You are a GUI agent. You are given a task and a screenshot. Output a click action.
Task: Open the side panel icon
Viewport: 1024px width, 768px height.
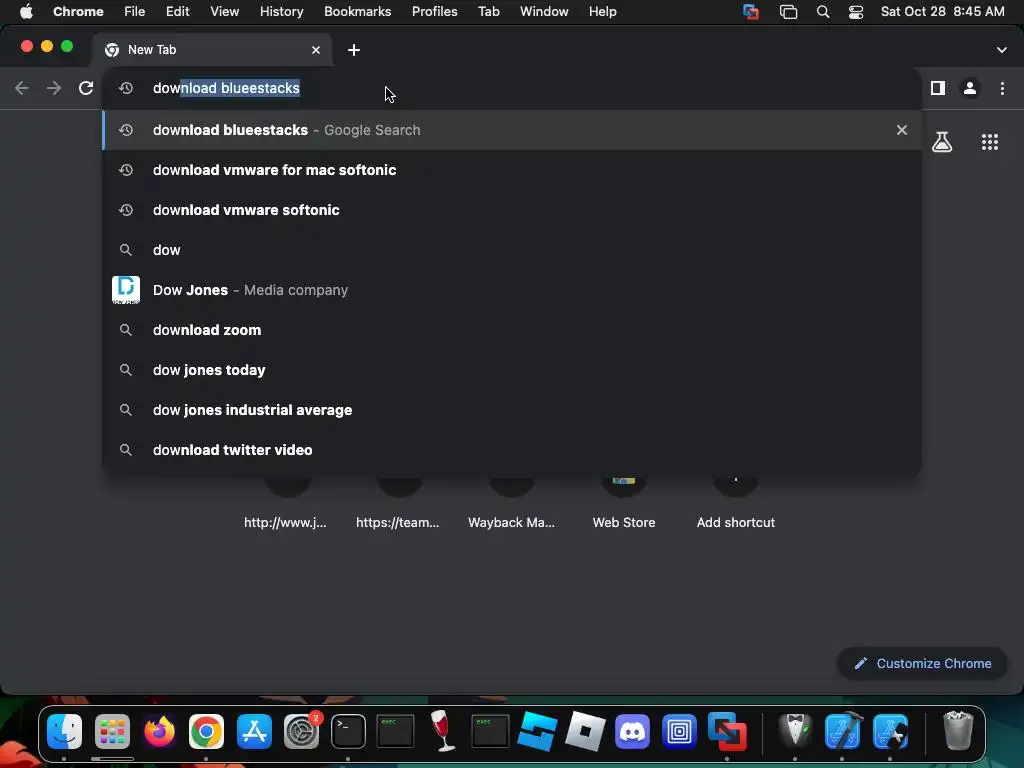pos(938,88)
